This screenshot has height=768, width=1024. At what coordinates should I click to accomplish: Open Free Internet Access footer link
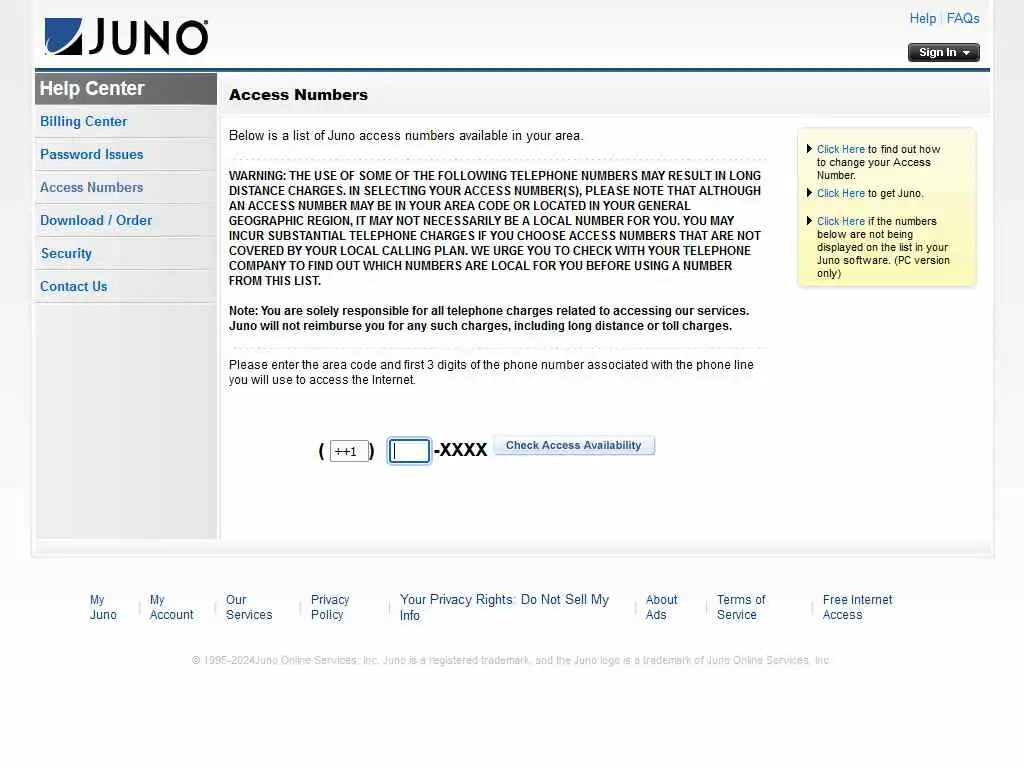[857, 607]
